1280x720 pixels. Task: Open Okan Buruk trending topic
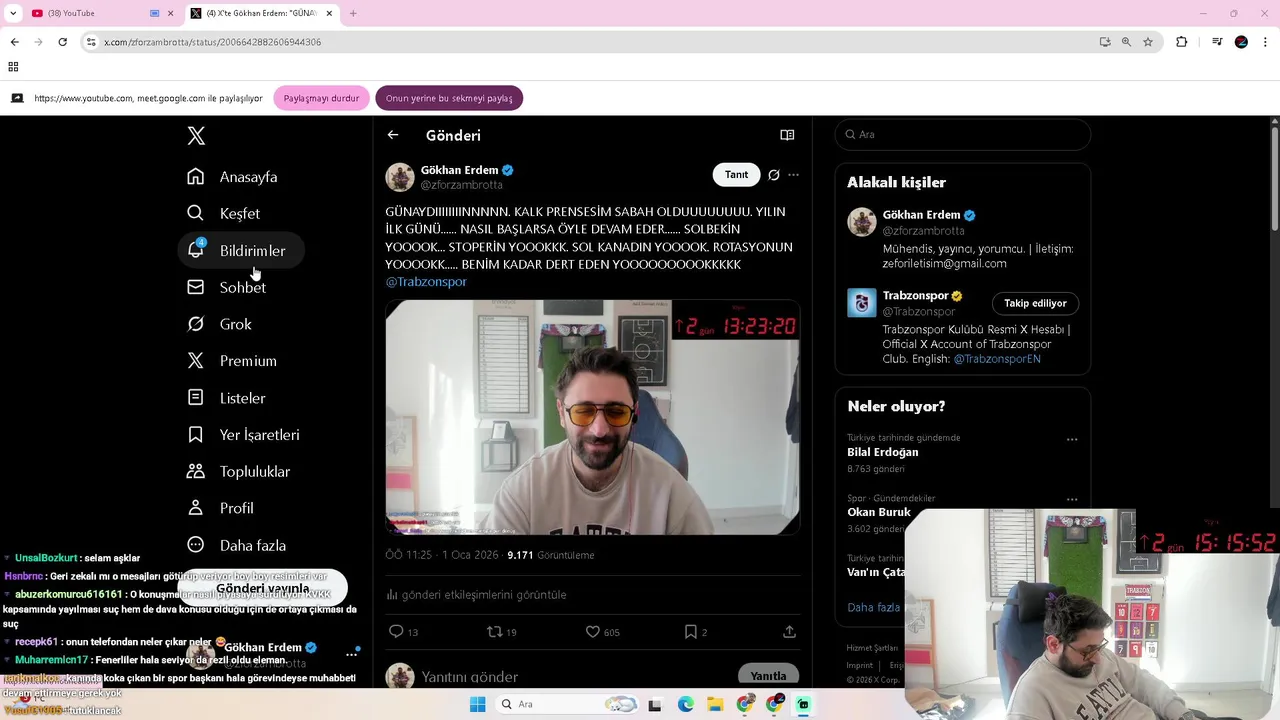click(879, 512)
